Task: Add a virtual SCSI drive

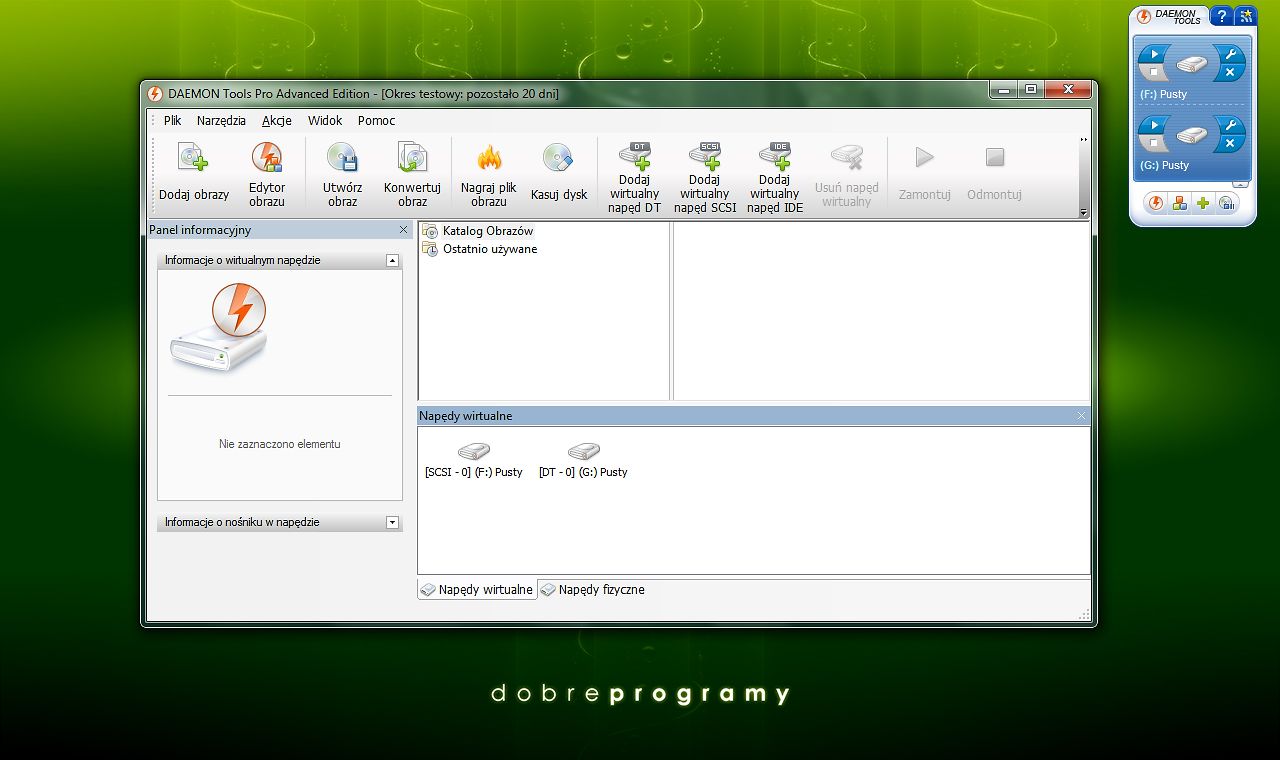Action: pyautogui.click(x=705, y=176)
